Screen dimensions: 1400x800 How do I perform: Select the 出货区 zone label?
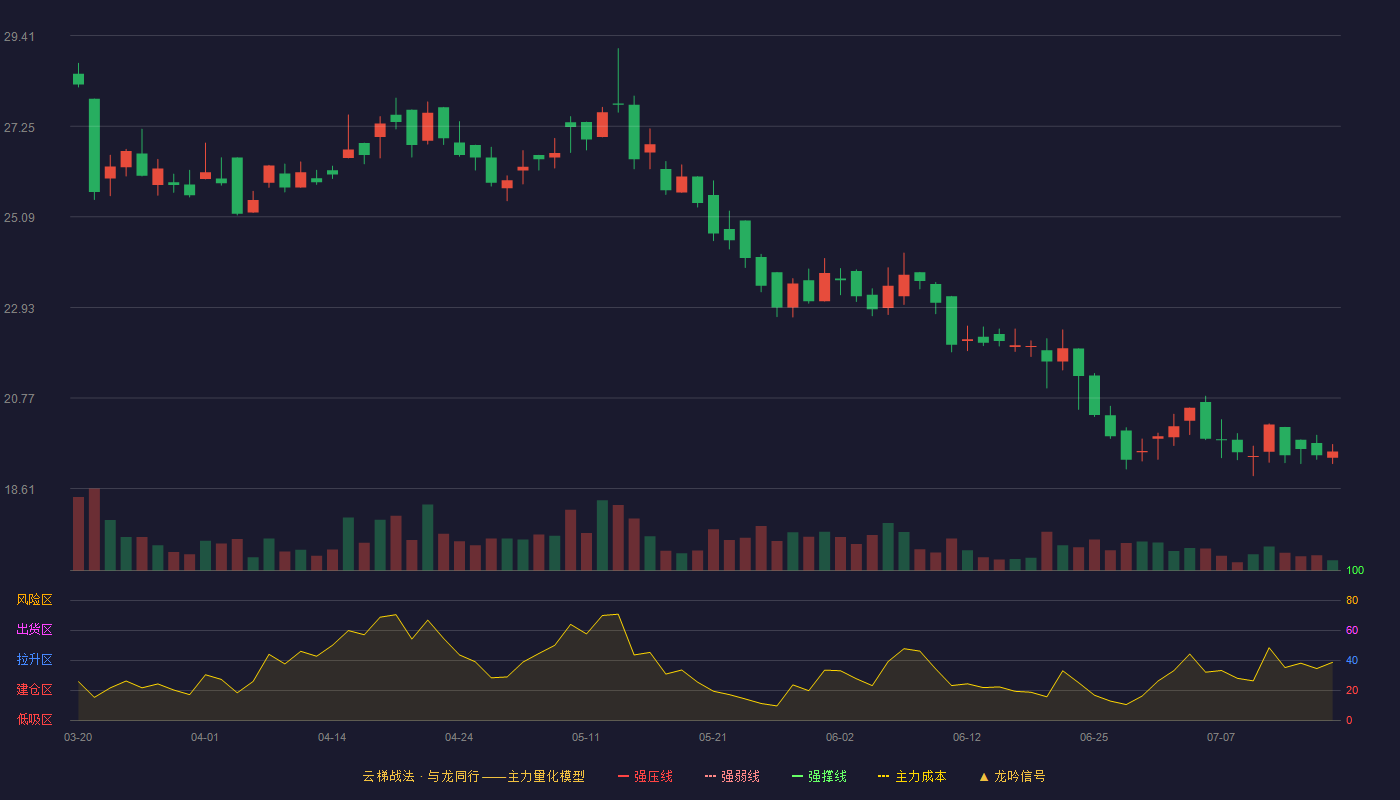point(34,630)
